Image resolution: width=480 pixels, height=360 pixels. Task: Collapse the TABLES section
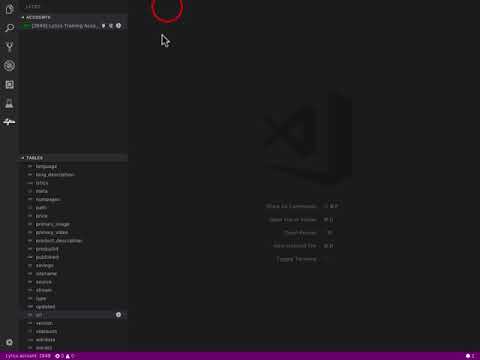[x=32, y=158]
